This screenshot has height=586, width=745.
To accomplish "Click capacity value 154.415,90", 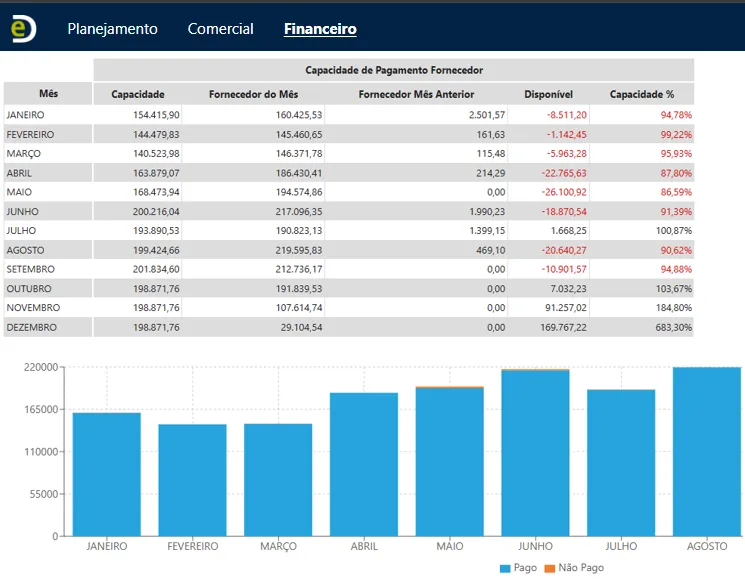I will tap(156, 115).
